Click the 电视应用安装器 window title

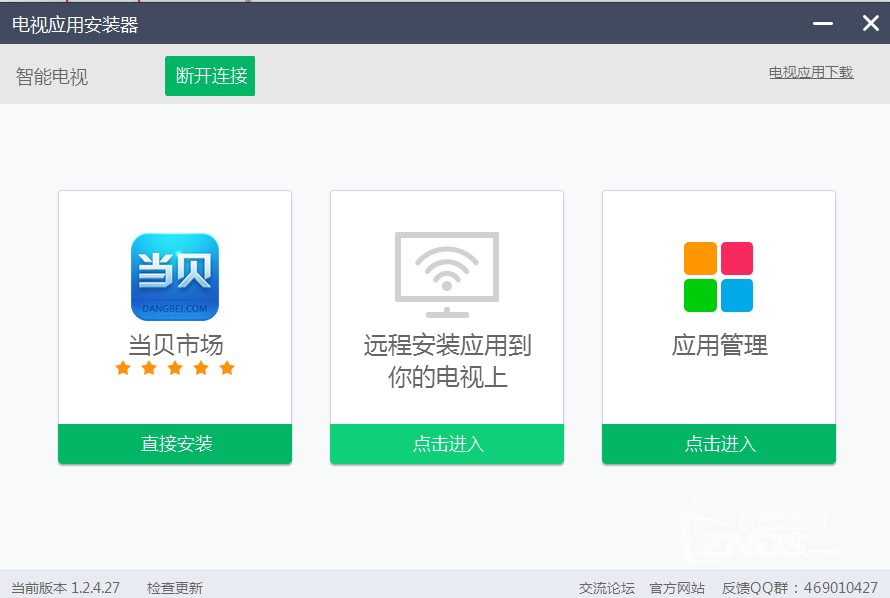[75, 25]
